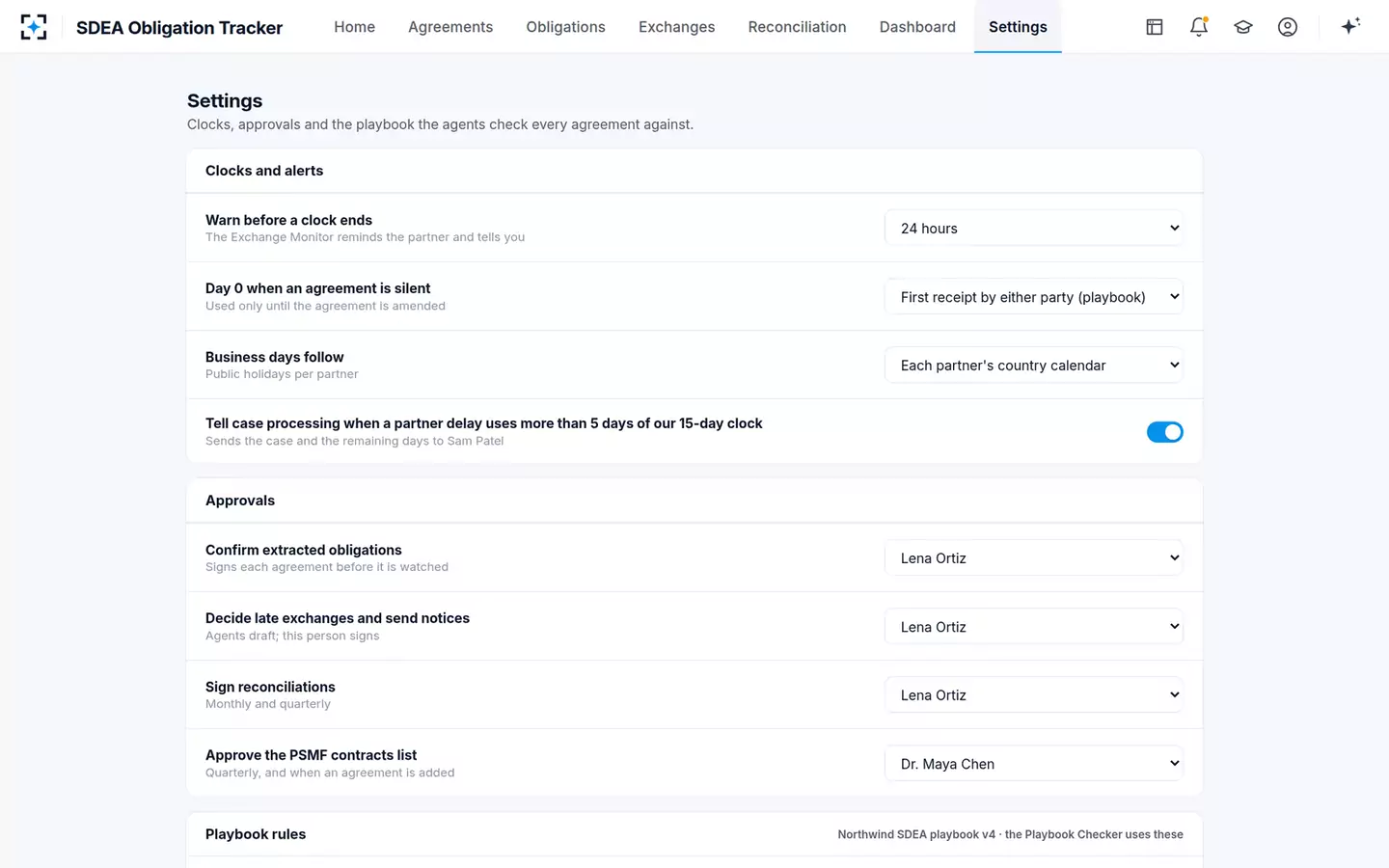View the Dashboard tab
Screen dimensions: 1389x868
(x=917, y=27)
